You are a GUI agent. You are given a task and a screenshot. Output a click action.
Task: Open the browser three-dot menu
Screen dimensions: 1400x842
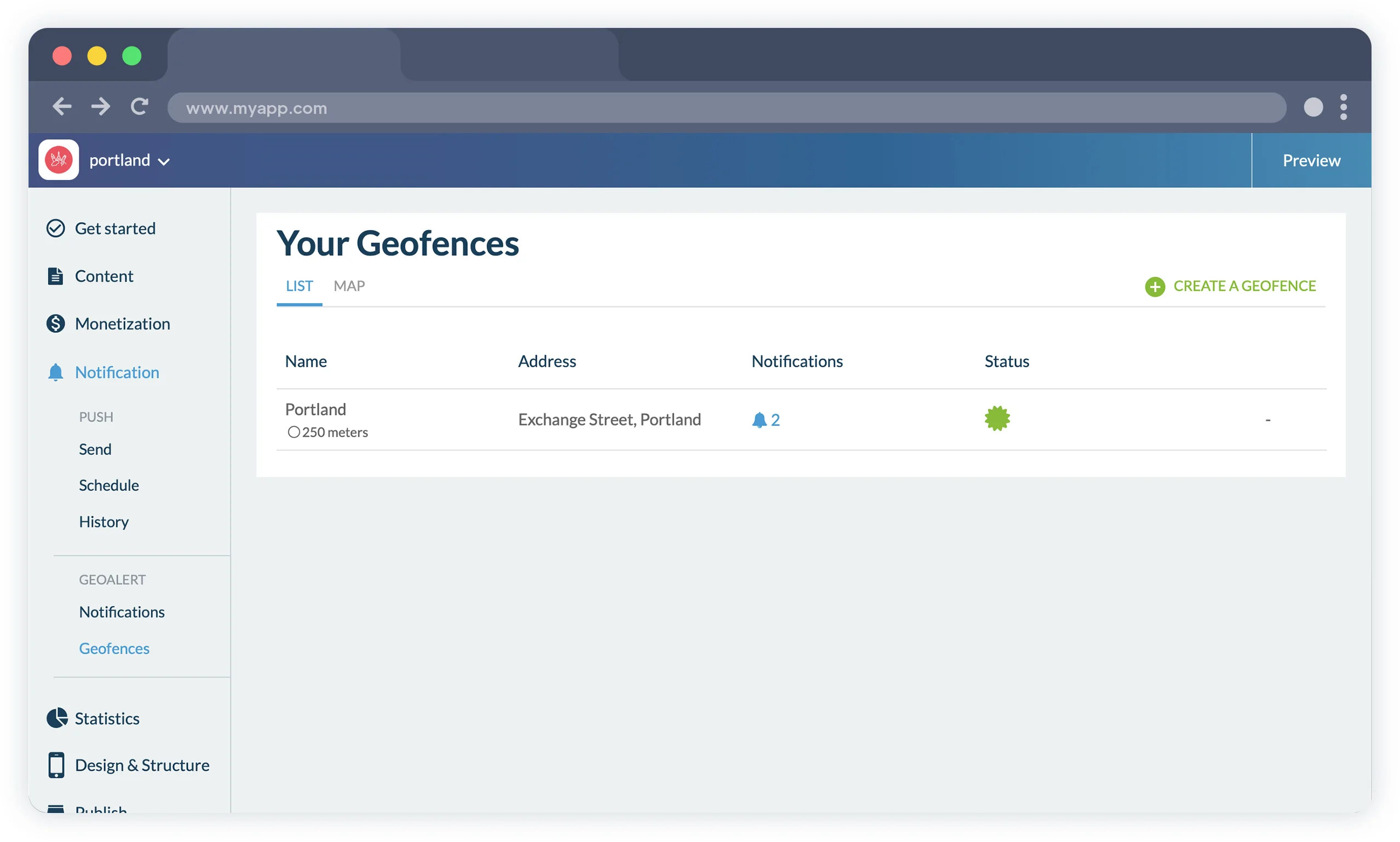point(1342,107)
